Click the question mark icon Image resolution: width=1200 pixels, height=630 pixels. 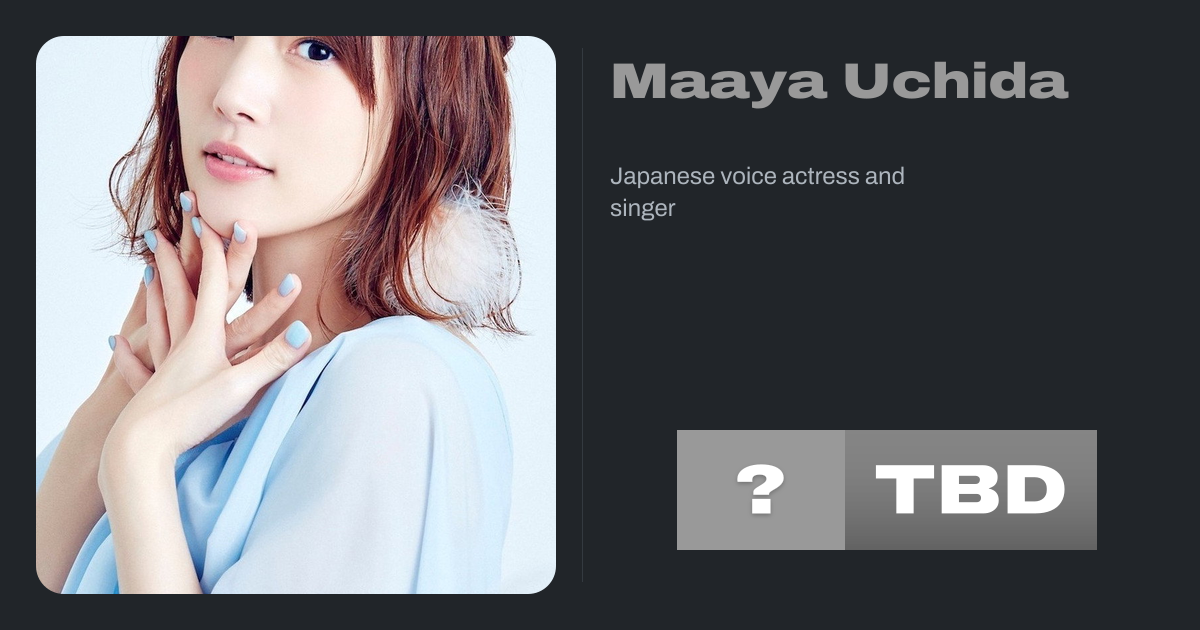click(760, 490)
